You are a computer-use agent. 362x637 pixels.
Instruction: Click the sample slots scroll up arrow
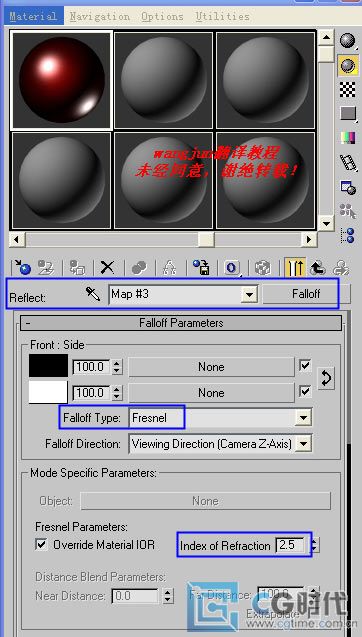tap(326, 37)
